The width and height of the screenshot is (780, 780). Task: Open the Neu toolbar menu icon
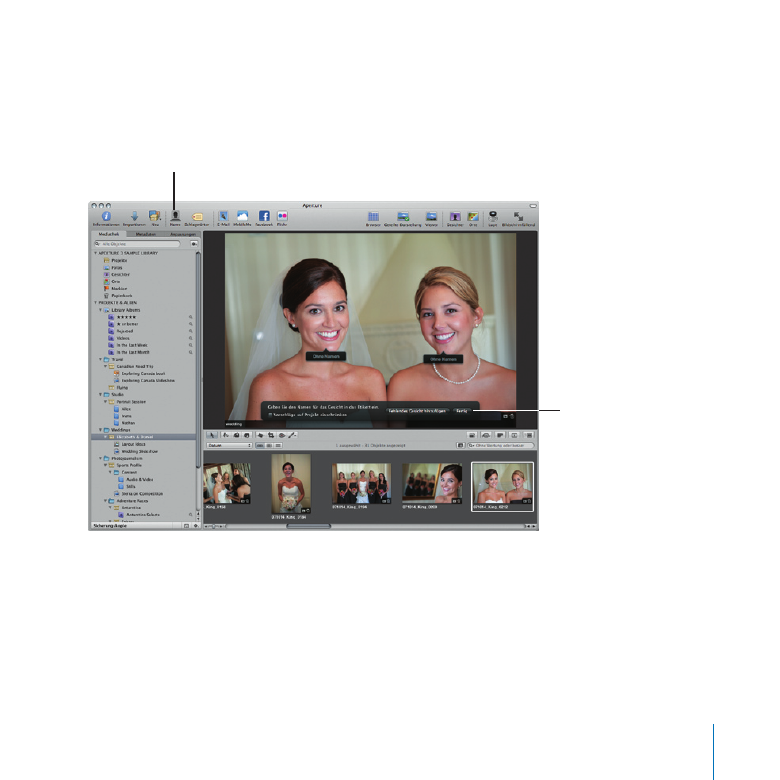(155, 216)
